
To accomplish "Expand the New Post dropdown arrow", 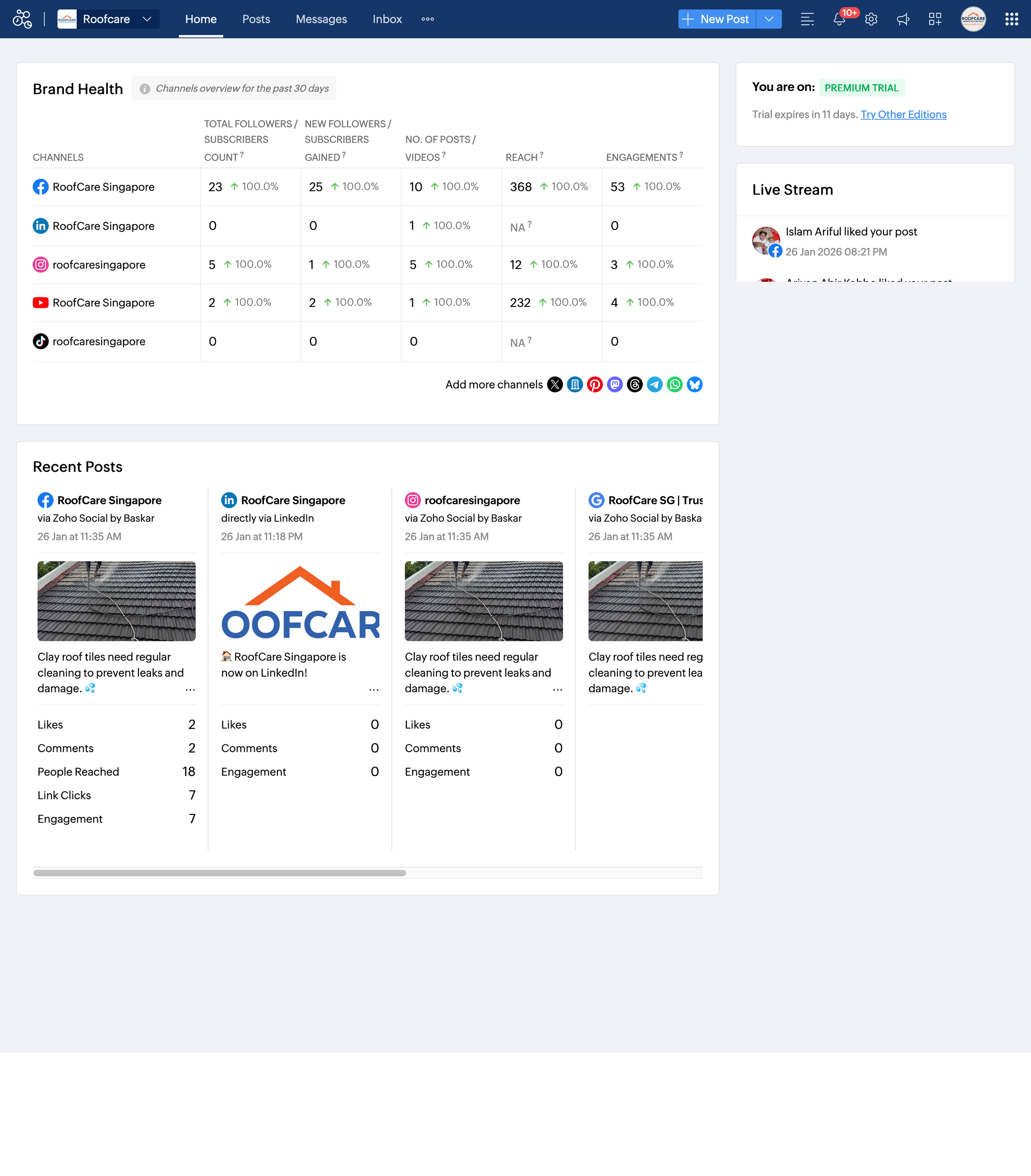I will point(769,19).
